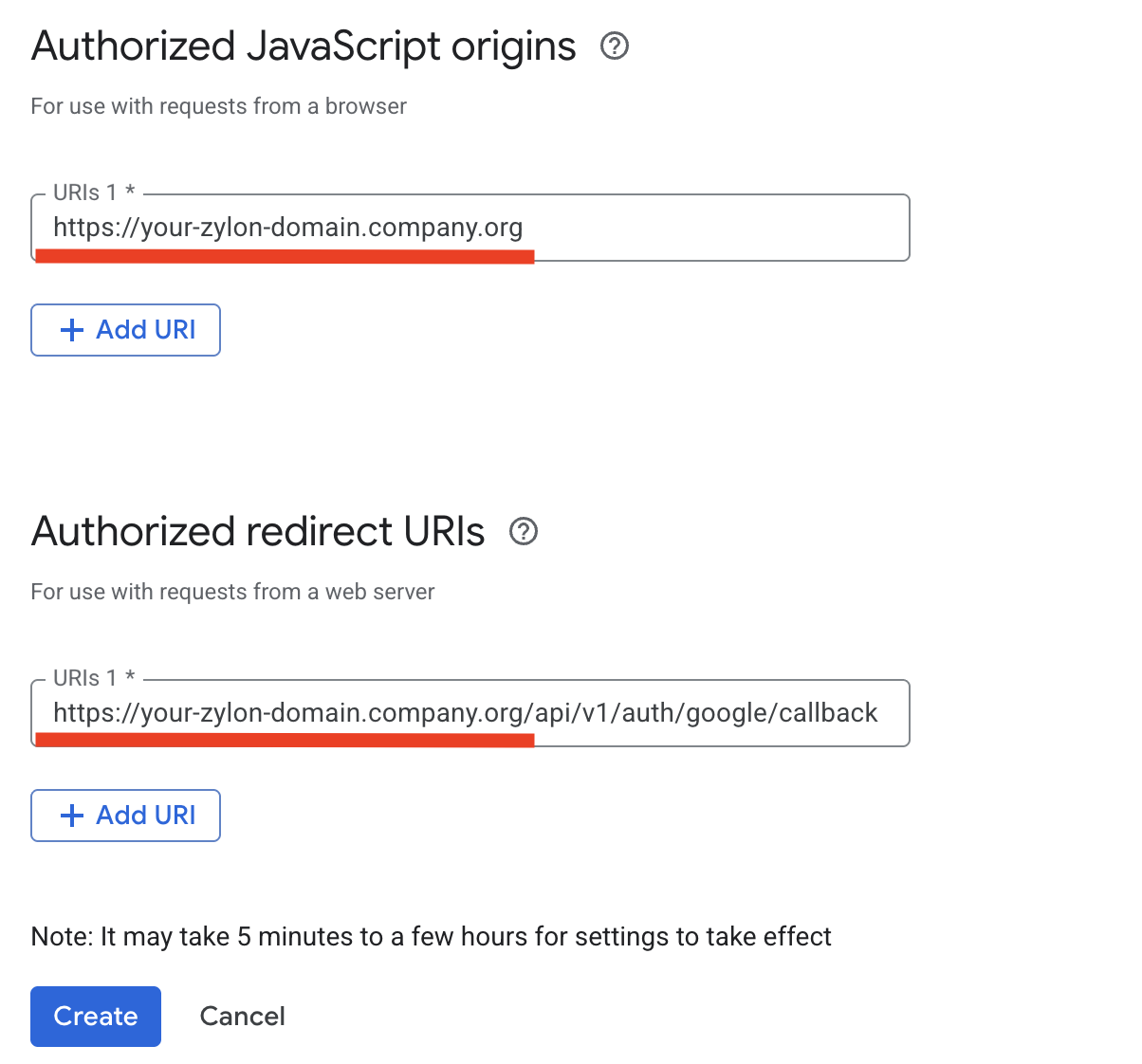Click the plus icon on second Add URI button
Image resolution: width=1142 pixels, height=1064 pixels.
71,815
